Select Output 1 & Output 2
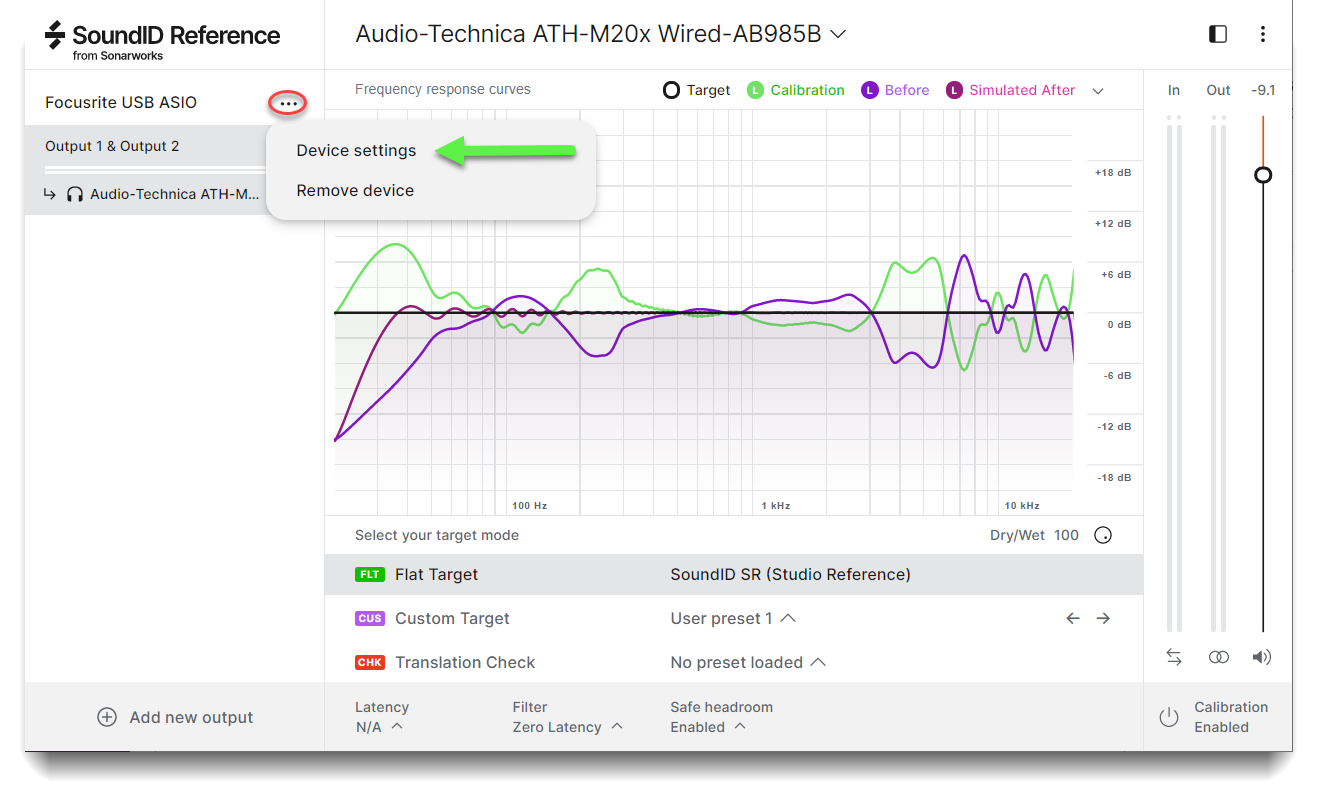Image resolution: width=1318 pixels, height=802 pixels. point(112,147)
